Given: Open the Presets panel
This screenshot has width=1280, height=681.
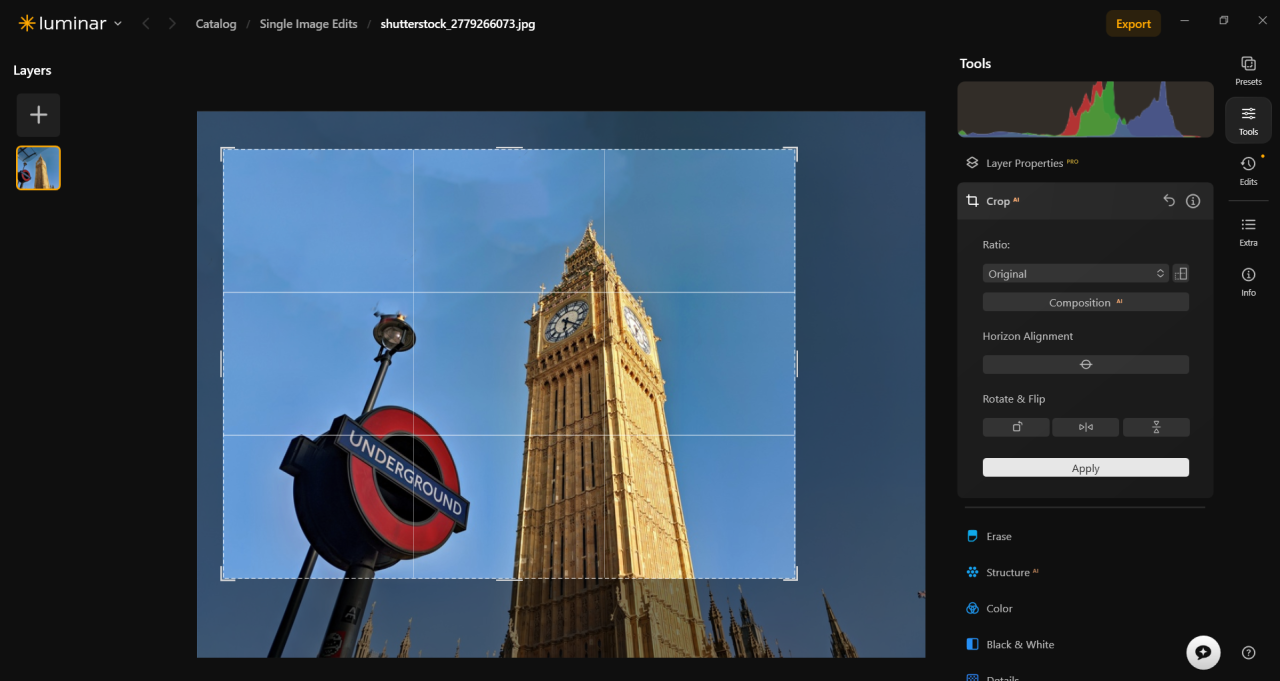Looking at the screenshot, I should click(1248, 70).
